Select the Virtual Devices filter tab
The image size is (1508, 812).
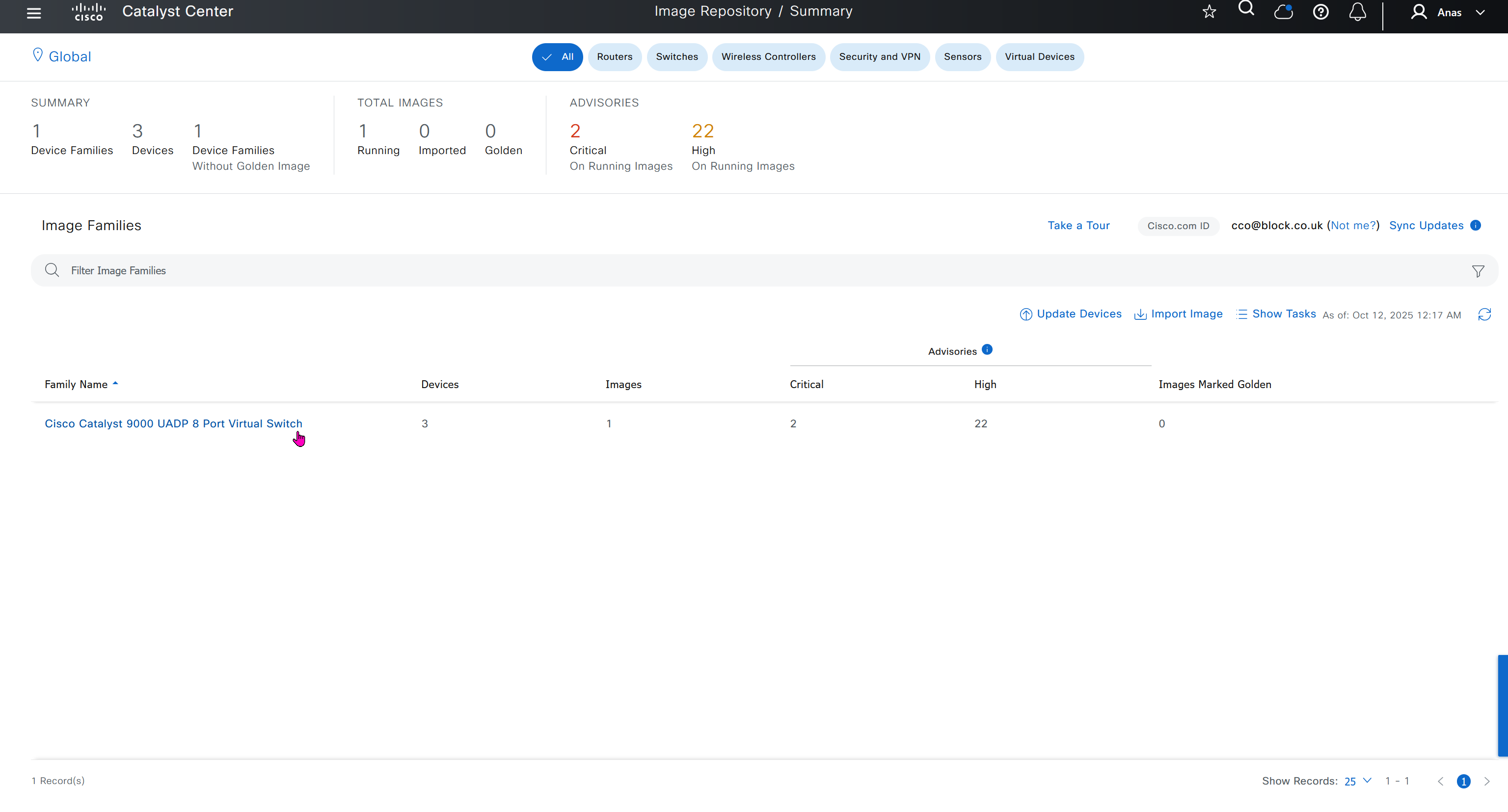click(1039, 57)
